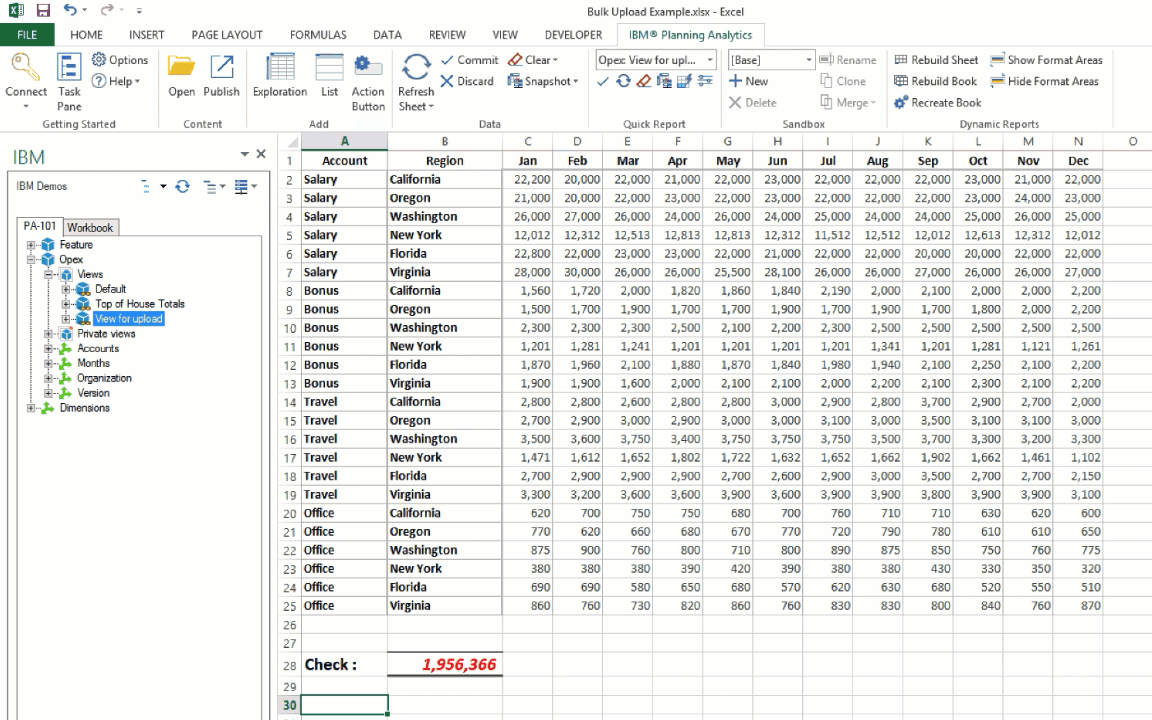Discard pending changes

coord(467,82)
